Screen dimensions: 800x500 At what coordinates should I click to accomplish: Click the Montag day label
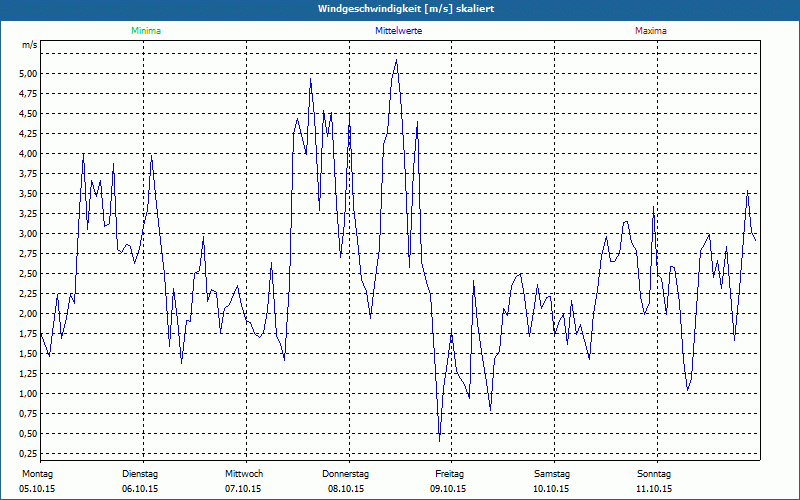coord(37,474)
